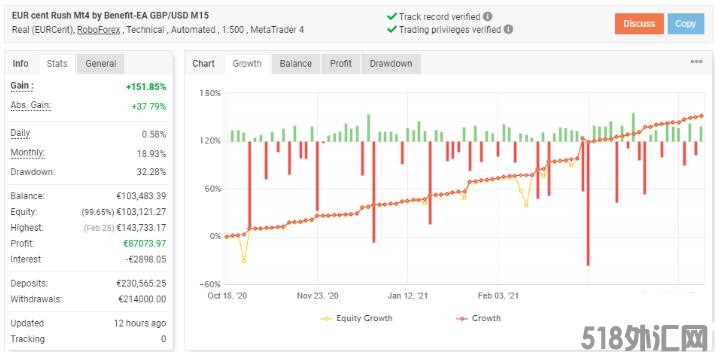Click the Feb 03, '21 axis date marker
The height and width of the screenshot is (362, 715).
point(498,296)
